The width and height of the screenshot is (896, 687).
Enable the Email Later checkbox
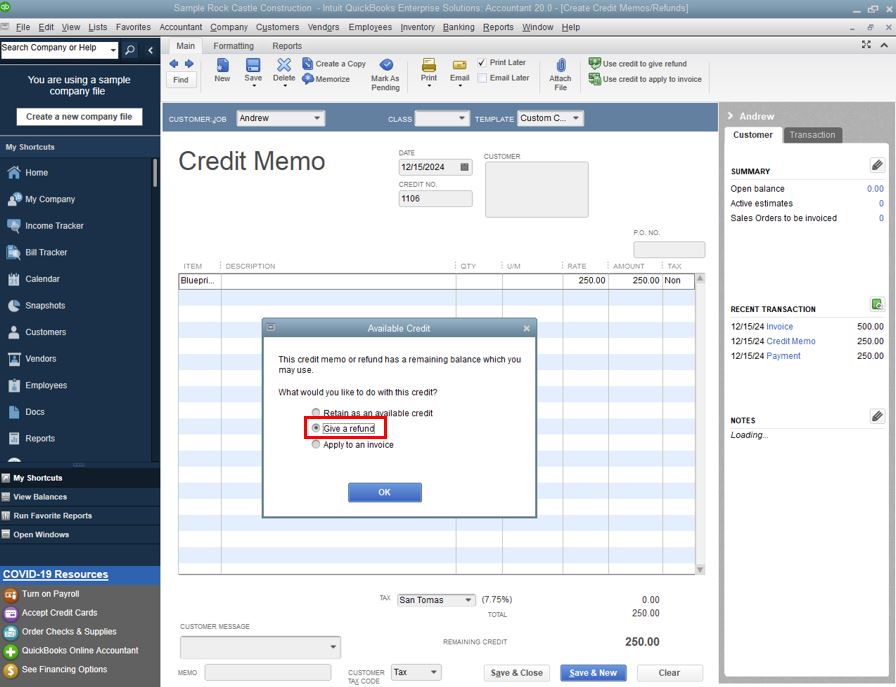pos(483,78)
